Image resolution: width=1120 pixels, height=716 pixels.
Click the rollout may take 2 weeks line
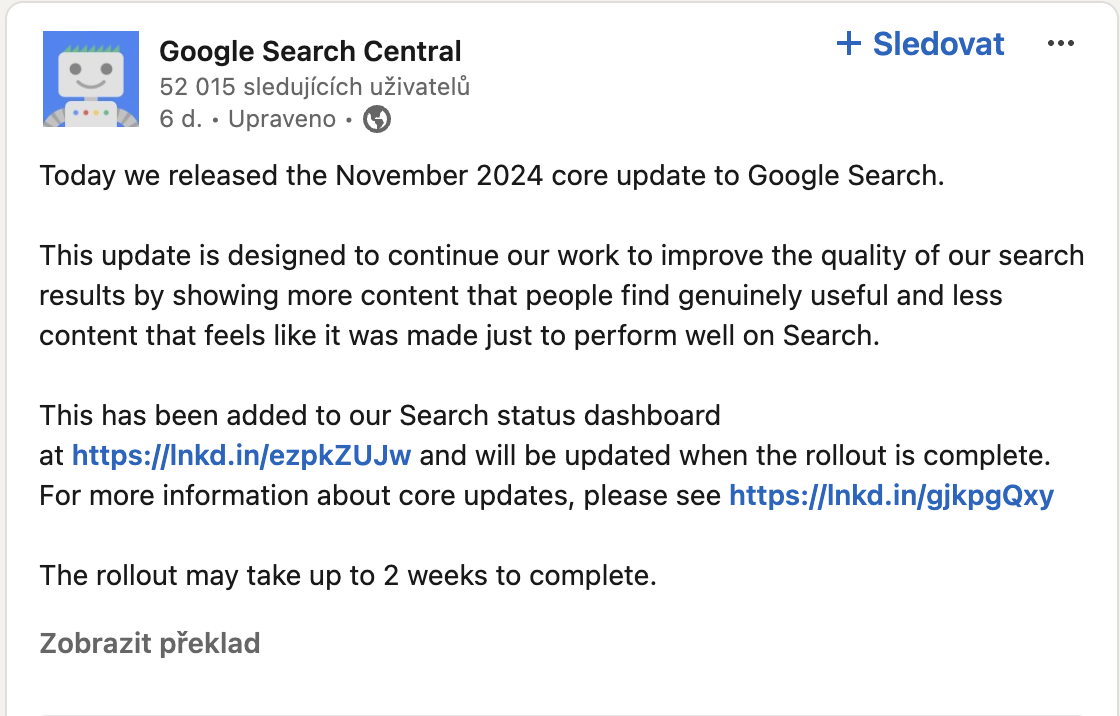348,575
